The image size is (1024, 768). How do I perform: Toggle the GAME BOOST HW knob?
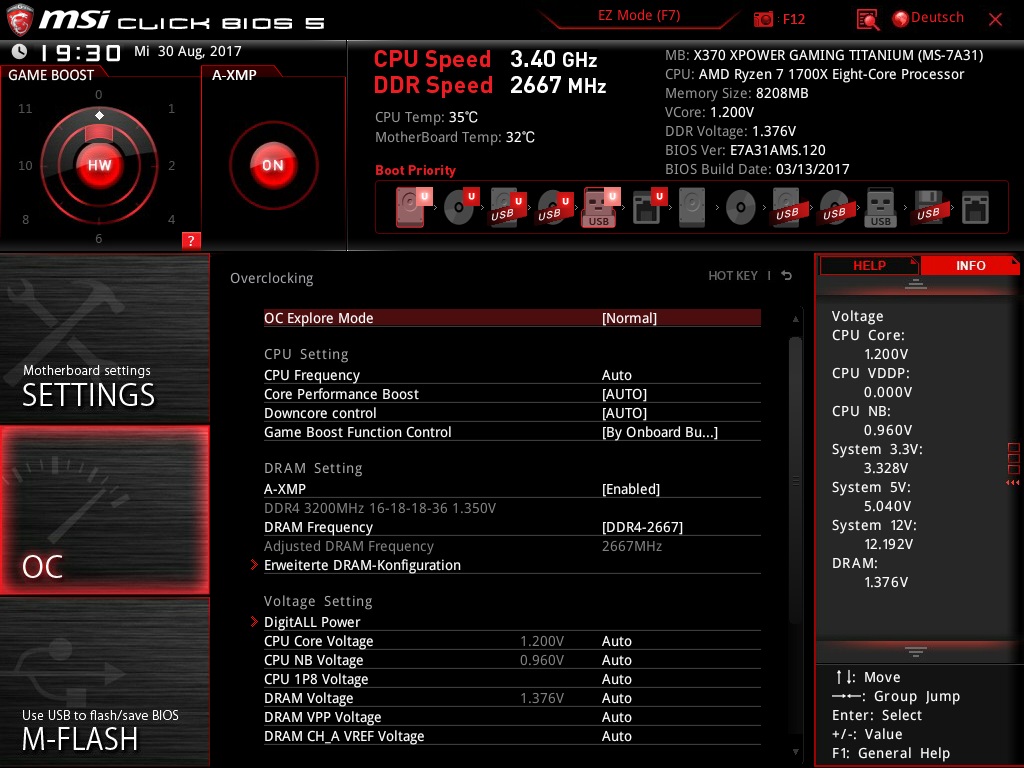99,165
